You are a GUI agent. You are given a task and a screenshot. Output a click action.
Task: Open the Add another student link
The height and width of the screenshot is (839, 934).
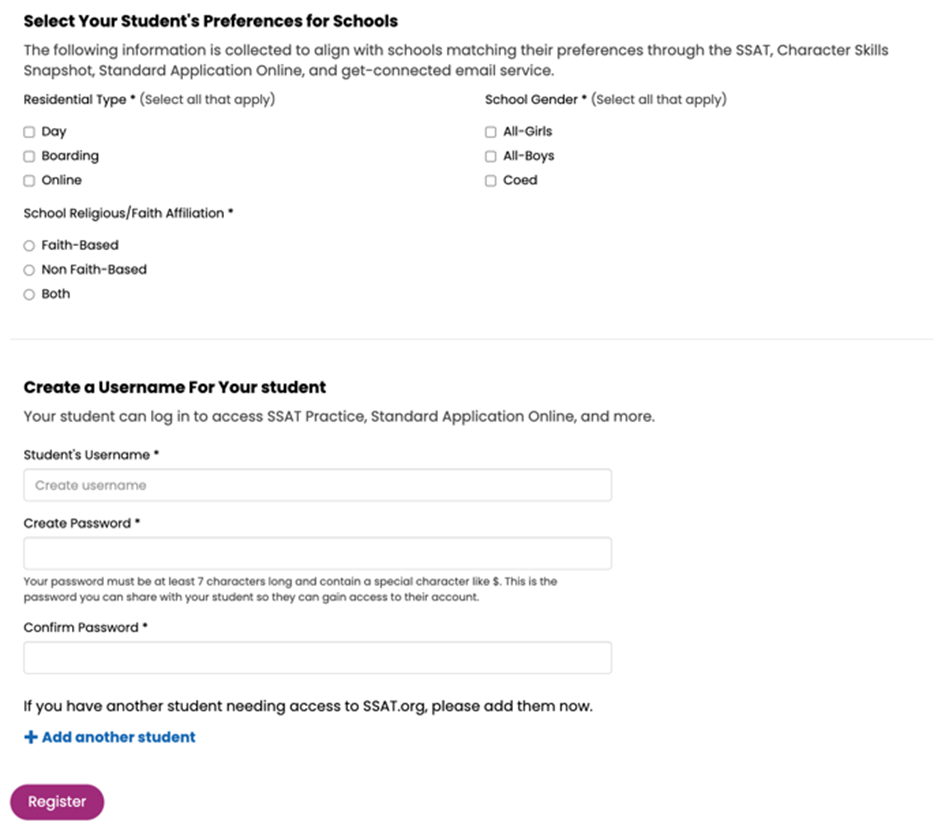coord(118,737)
